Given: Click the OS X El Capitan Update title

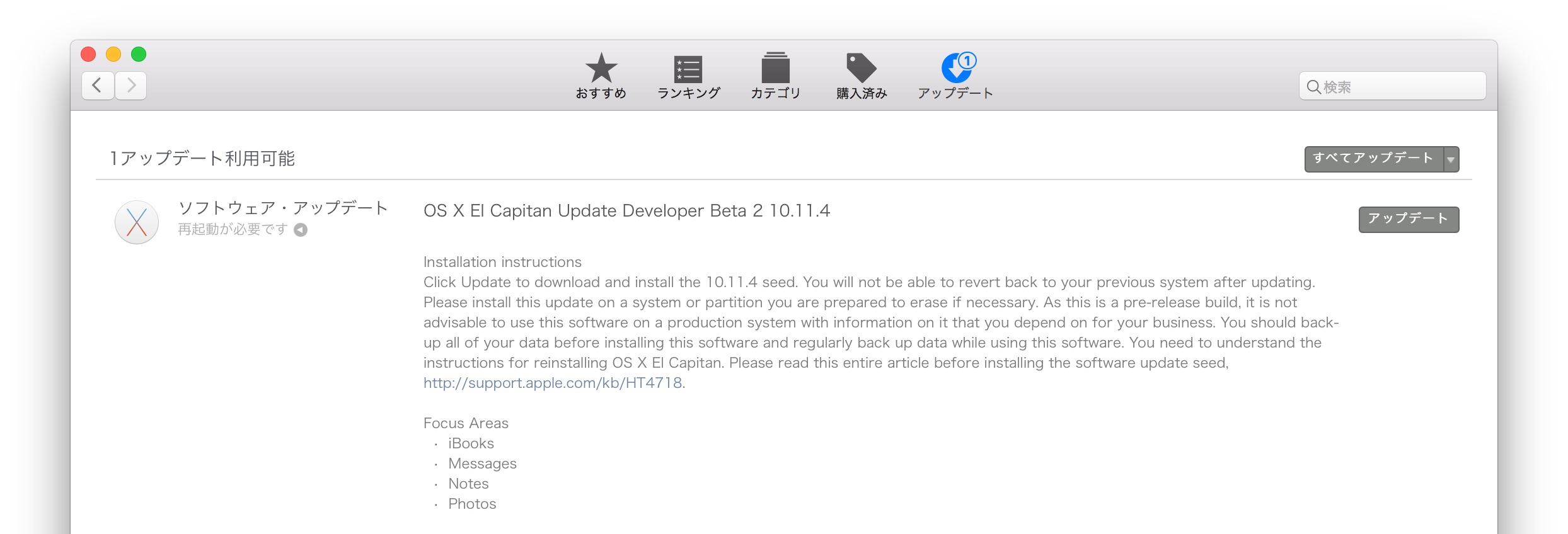Looking at the screenshot, I should [x=626, y=211].
